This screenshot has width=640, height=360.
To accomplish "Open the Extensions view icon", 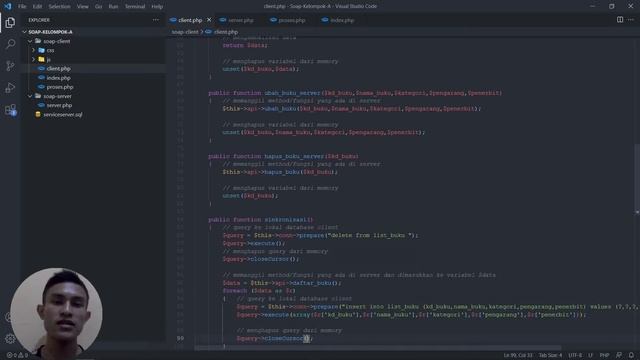I will [10, 109].
